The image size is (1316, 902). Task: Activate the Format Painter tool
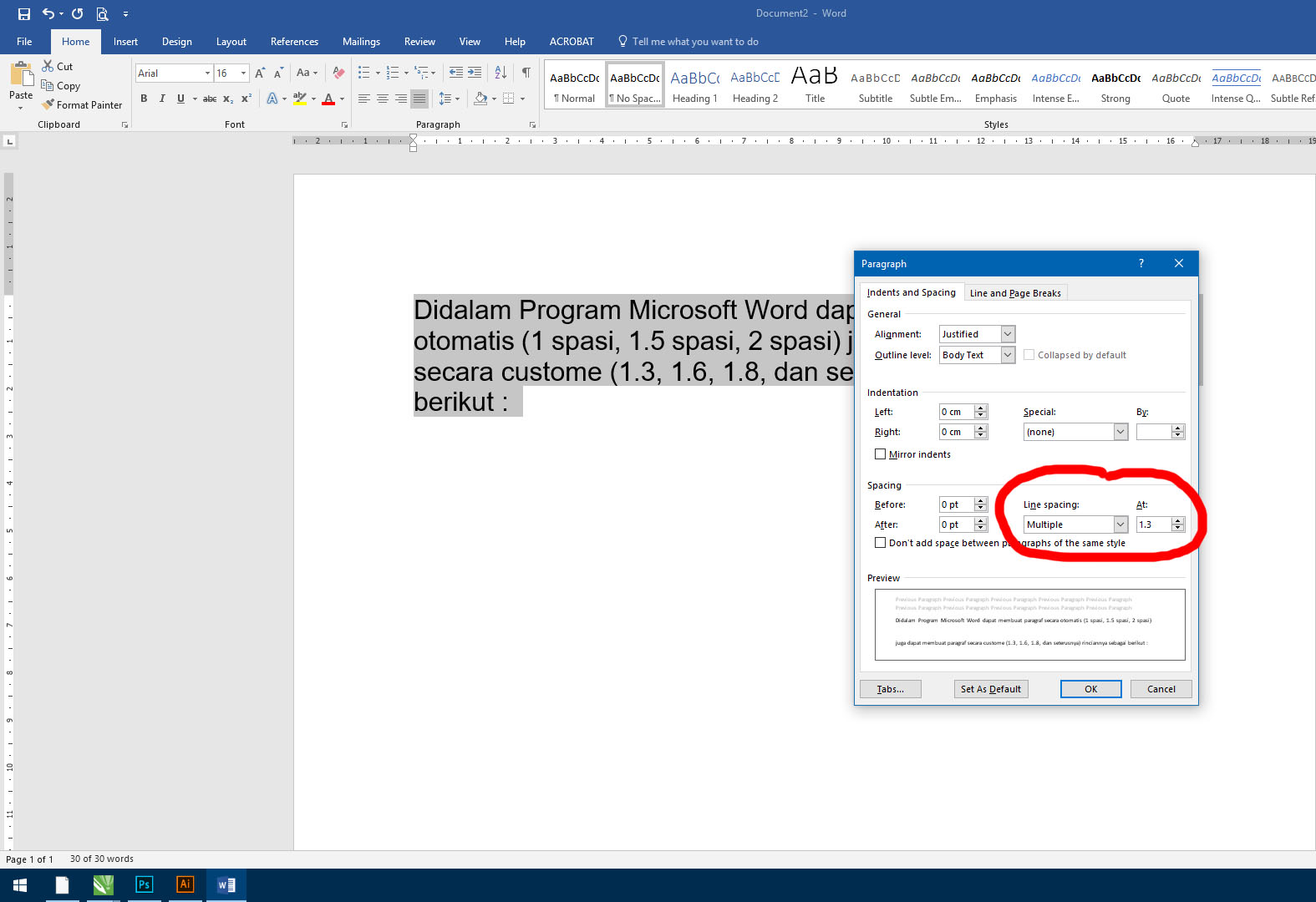(x=83, y=105)
